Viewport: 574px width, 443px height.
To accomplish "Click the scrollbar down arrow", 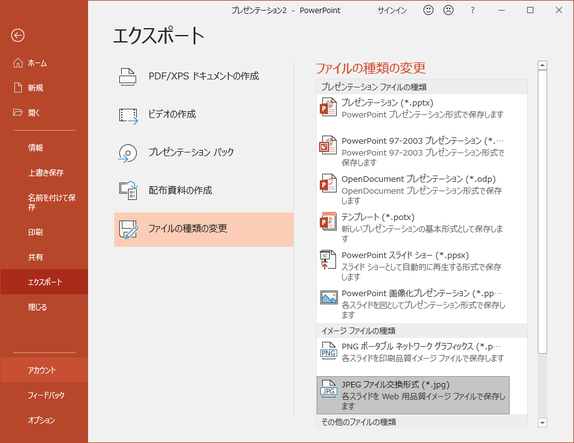I will [542, 423].
